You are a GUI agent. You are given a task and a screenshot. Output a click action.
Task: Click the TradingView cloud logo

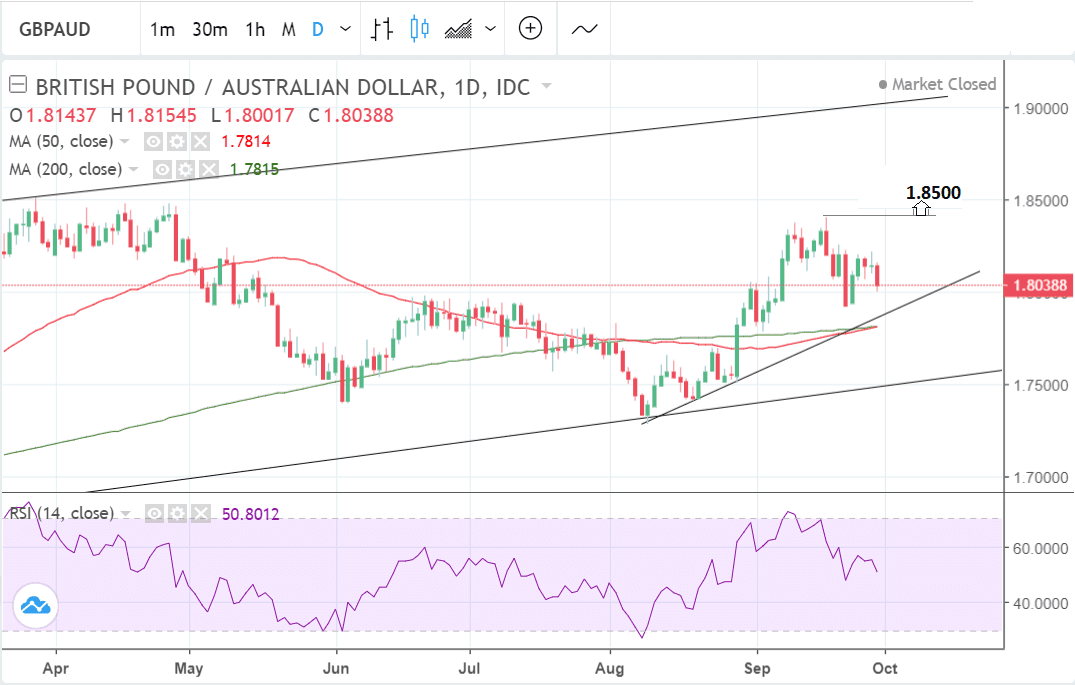click(x=35, y=606)
